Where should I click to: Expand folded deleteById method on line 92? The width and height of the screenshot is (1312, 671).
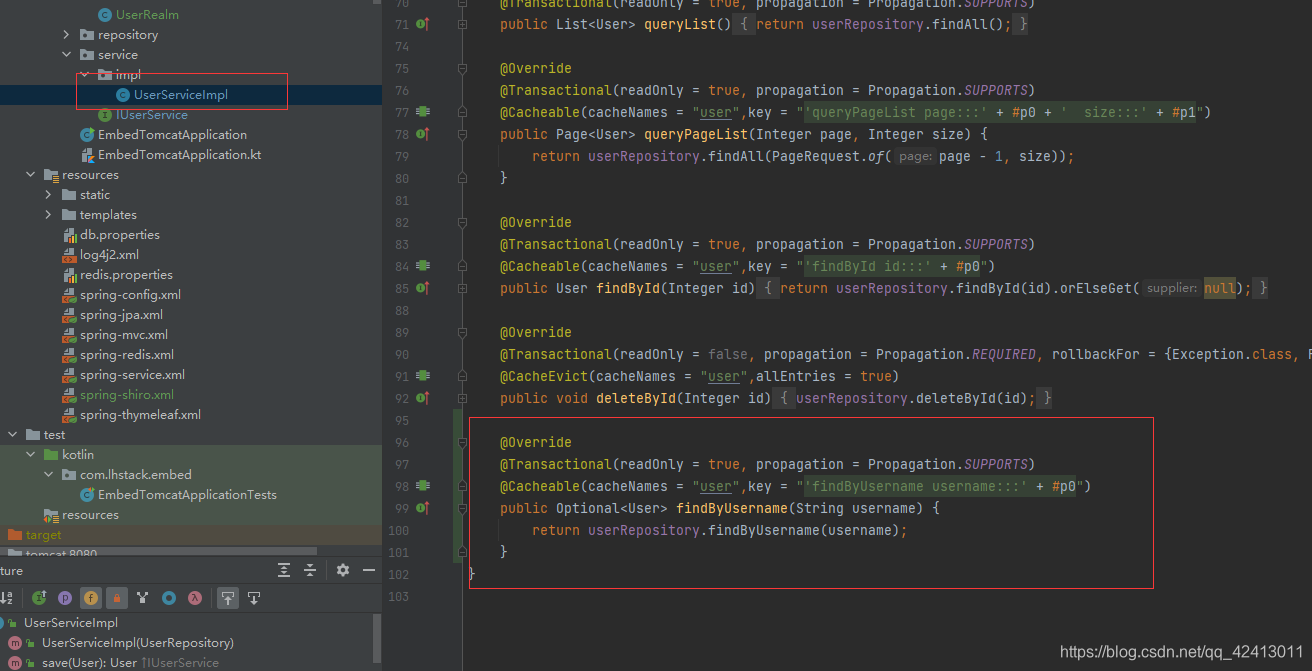point(462,398)
